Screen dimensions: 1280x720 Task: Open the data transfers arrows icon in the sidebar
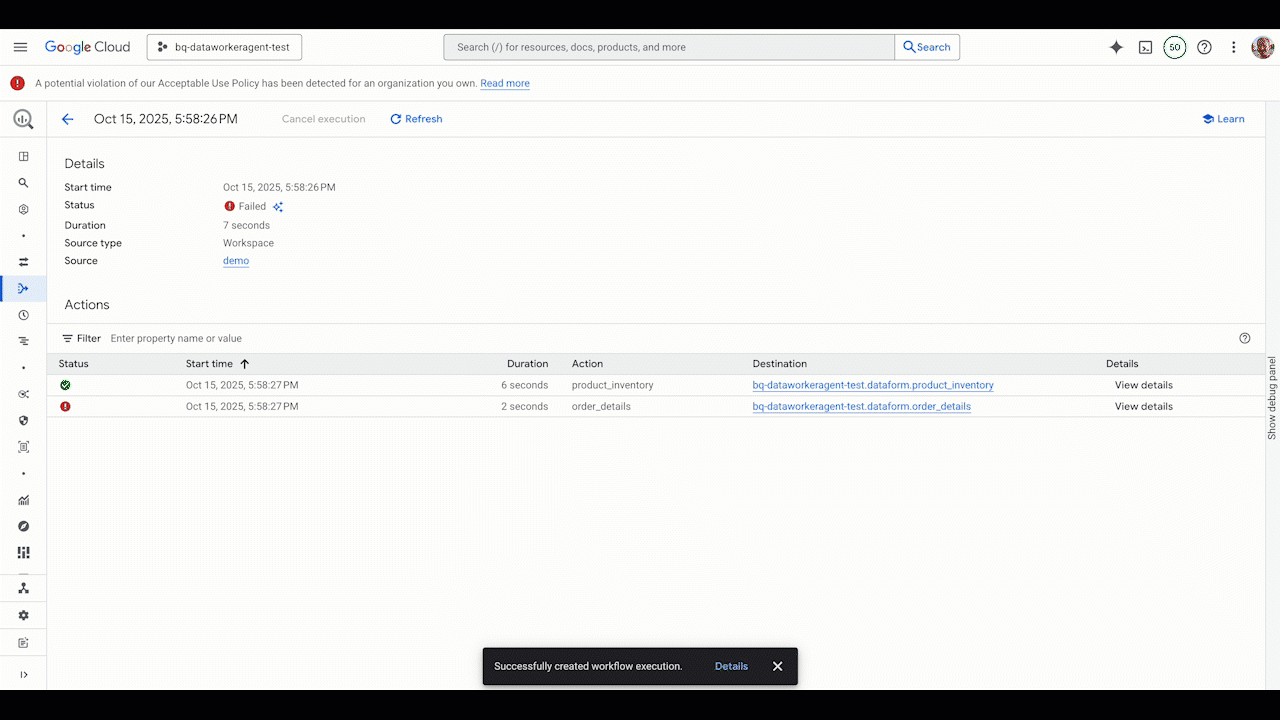[24, 262]
